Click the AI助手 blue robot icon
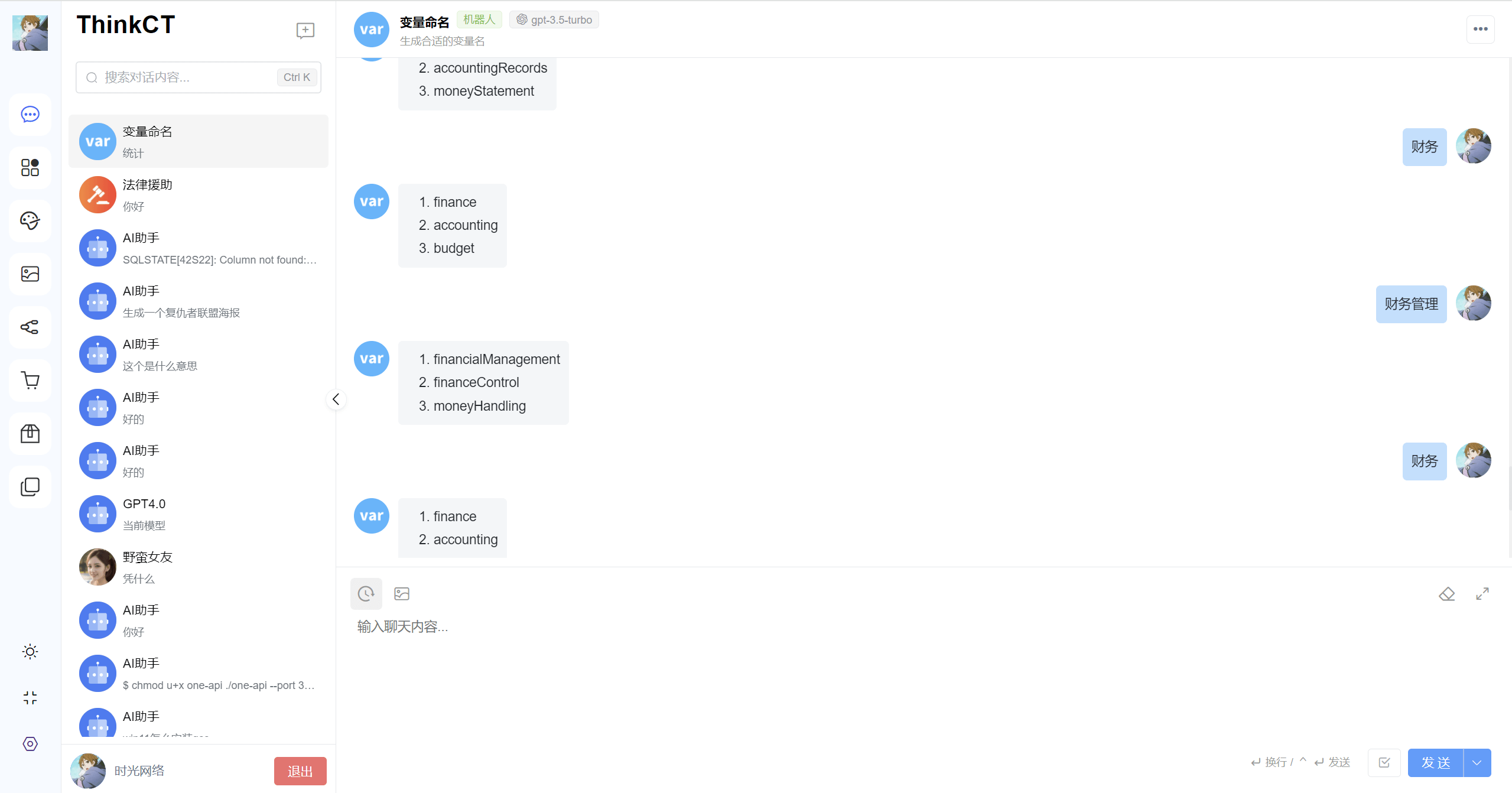This screenshot has width=1512, height=793. point(96,249)
